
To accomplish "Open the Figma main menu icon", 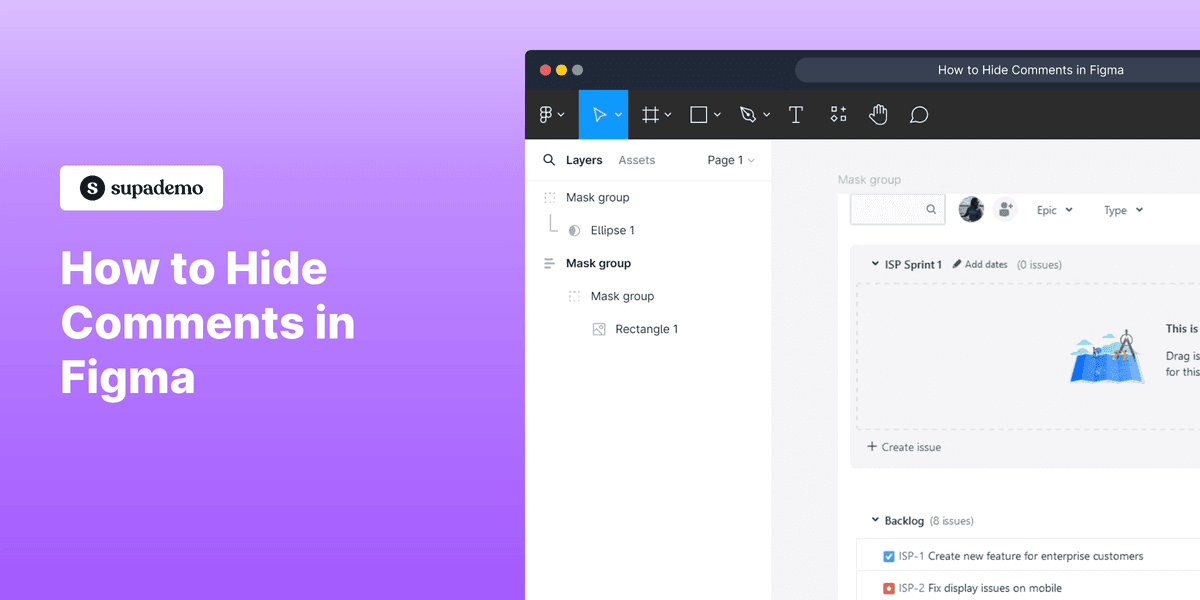I will (547, 114).
